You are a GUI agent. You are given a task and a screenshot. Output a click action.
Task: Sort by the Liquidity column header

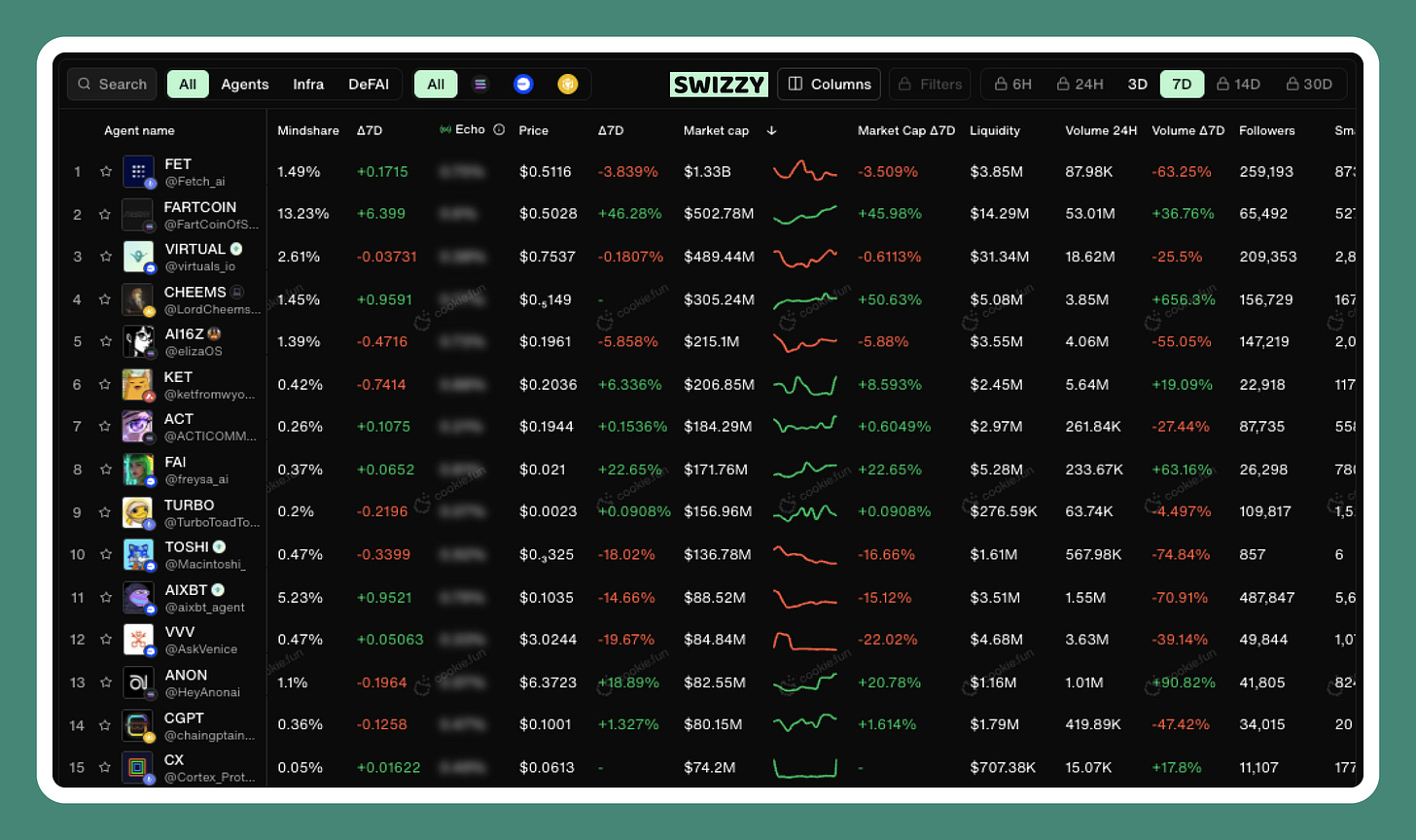click(x=995, y=130)
